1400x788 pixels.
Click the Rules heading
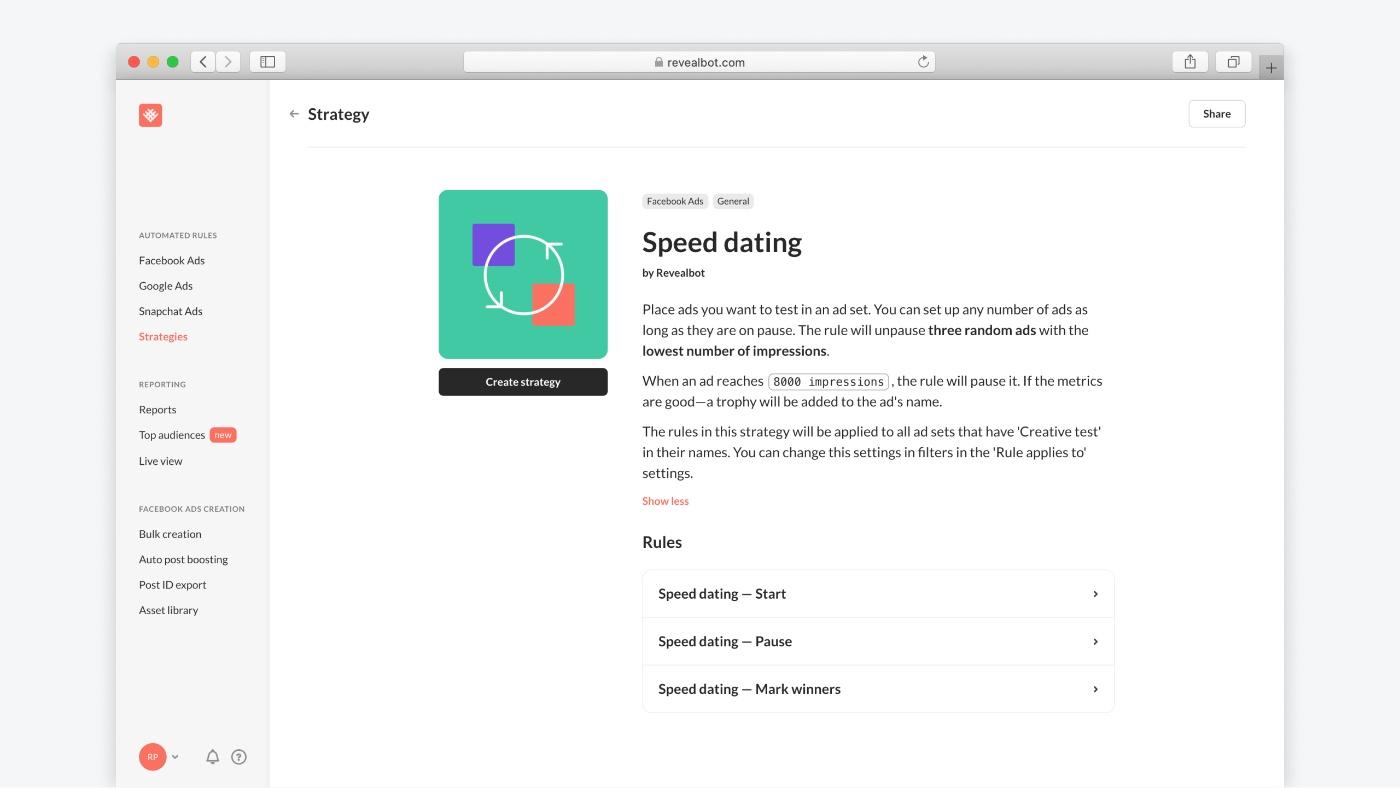(x=662, y=542)
